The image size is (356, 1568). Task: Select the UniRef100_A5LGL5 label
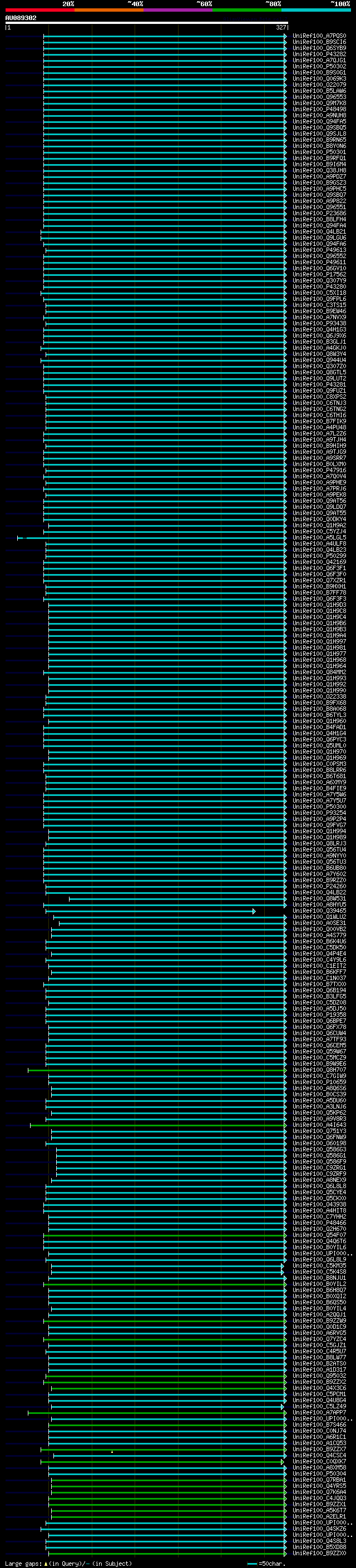(x=319, y=537)
